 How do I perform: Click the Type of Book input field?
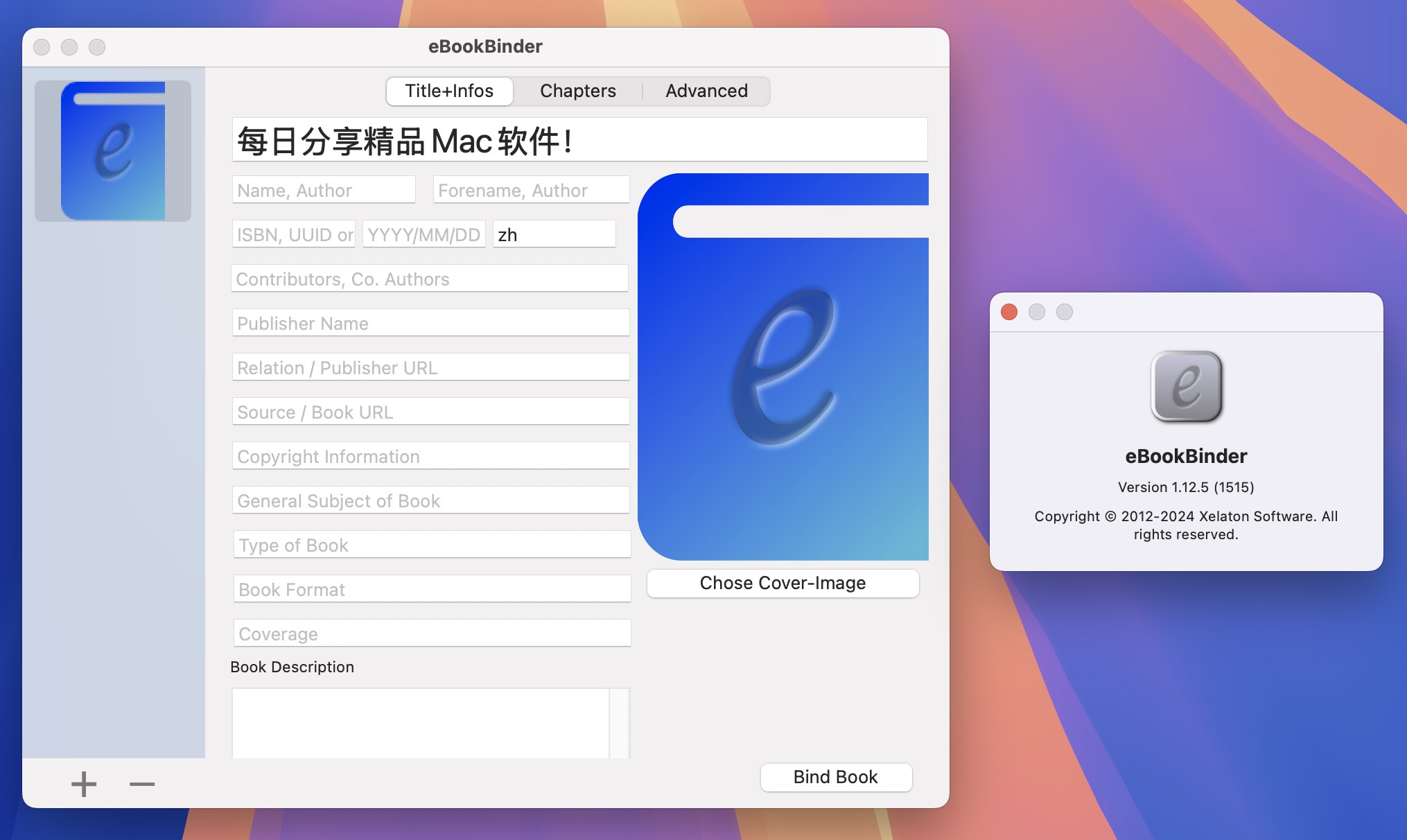(431, 545)
